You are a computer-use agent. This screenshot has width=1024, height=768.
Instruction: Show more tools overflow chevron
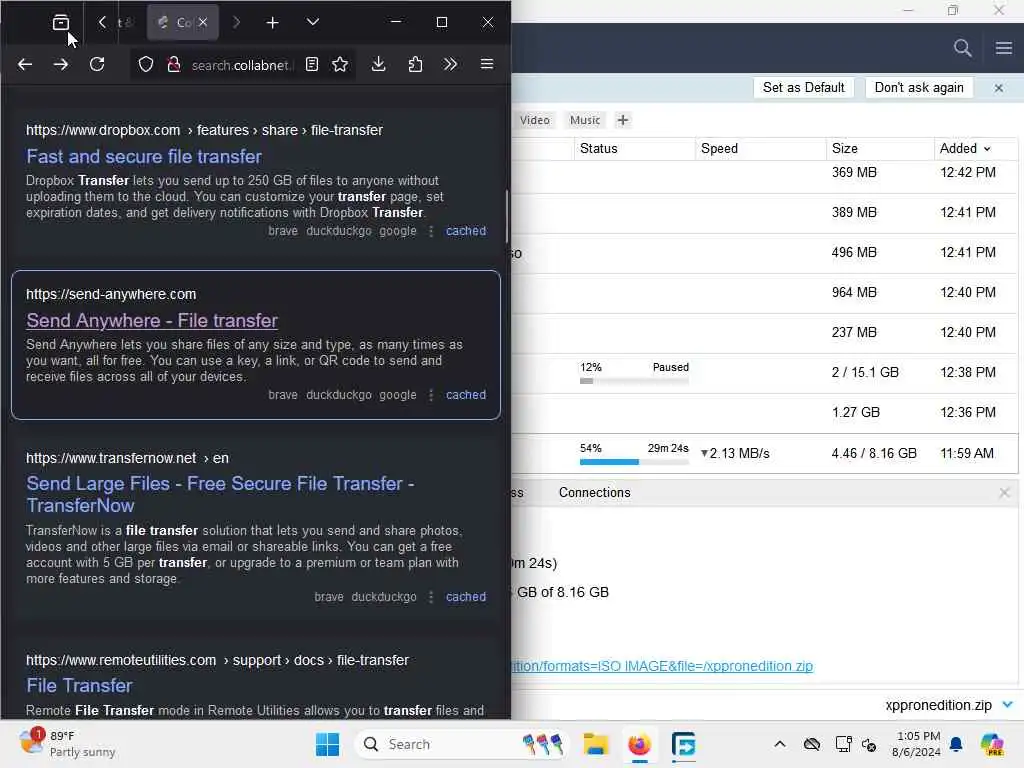tap(450, 64)
